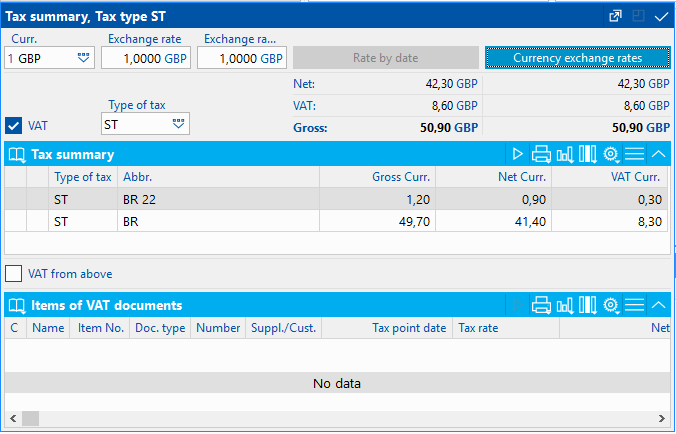Open the chart icon in Tax summary toolbar
676x434 pixels.
click(564, 154)
